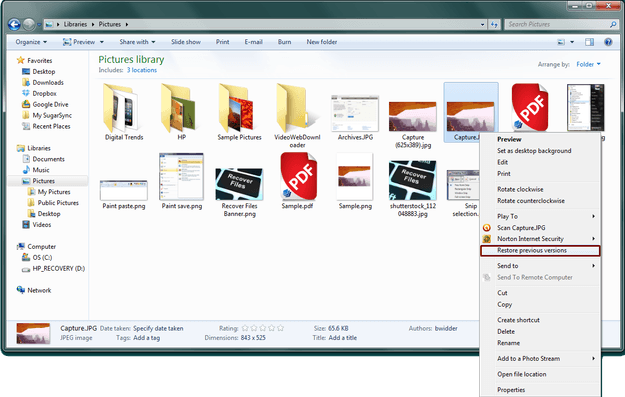625x397 pixels.
Task: Click the Forward navigation arrow
Action: coord(29,25)
